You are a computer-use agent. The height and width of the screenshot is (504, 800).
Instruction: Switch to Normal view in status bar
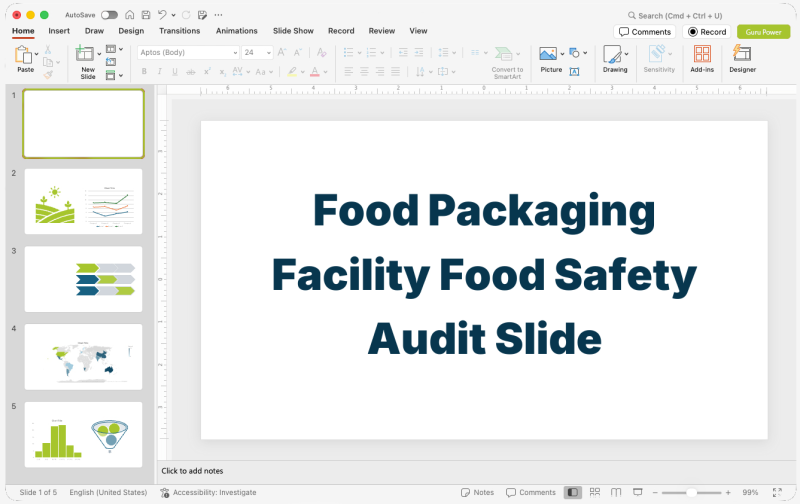coord(572,492)
